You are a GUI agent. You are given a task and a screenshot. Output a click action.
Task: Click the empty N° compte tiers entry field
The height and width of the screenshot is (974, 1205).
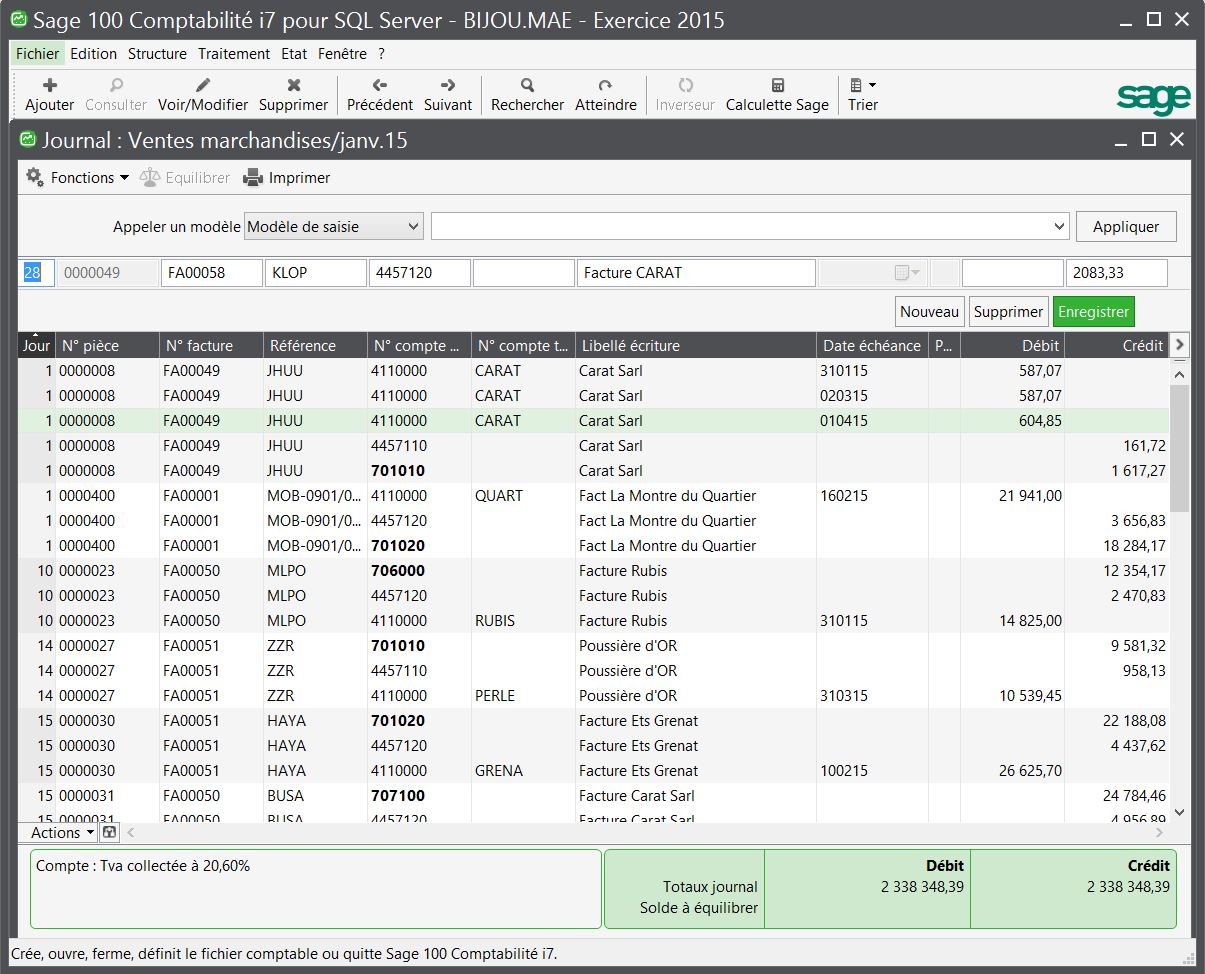(524, 272)
